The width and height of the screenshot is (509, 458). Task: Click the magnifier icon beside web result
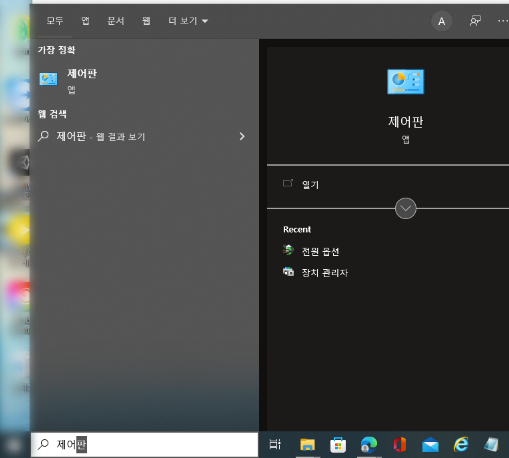click(43, 136)
